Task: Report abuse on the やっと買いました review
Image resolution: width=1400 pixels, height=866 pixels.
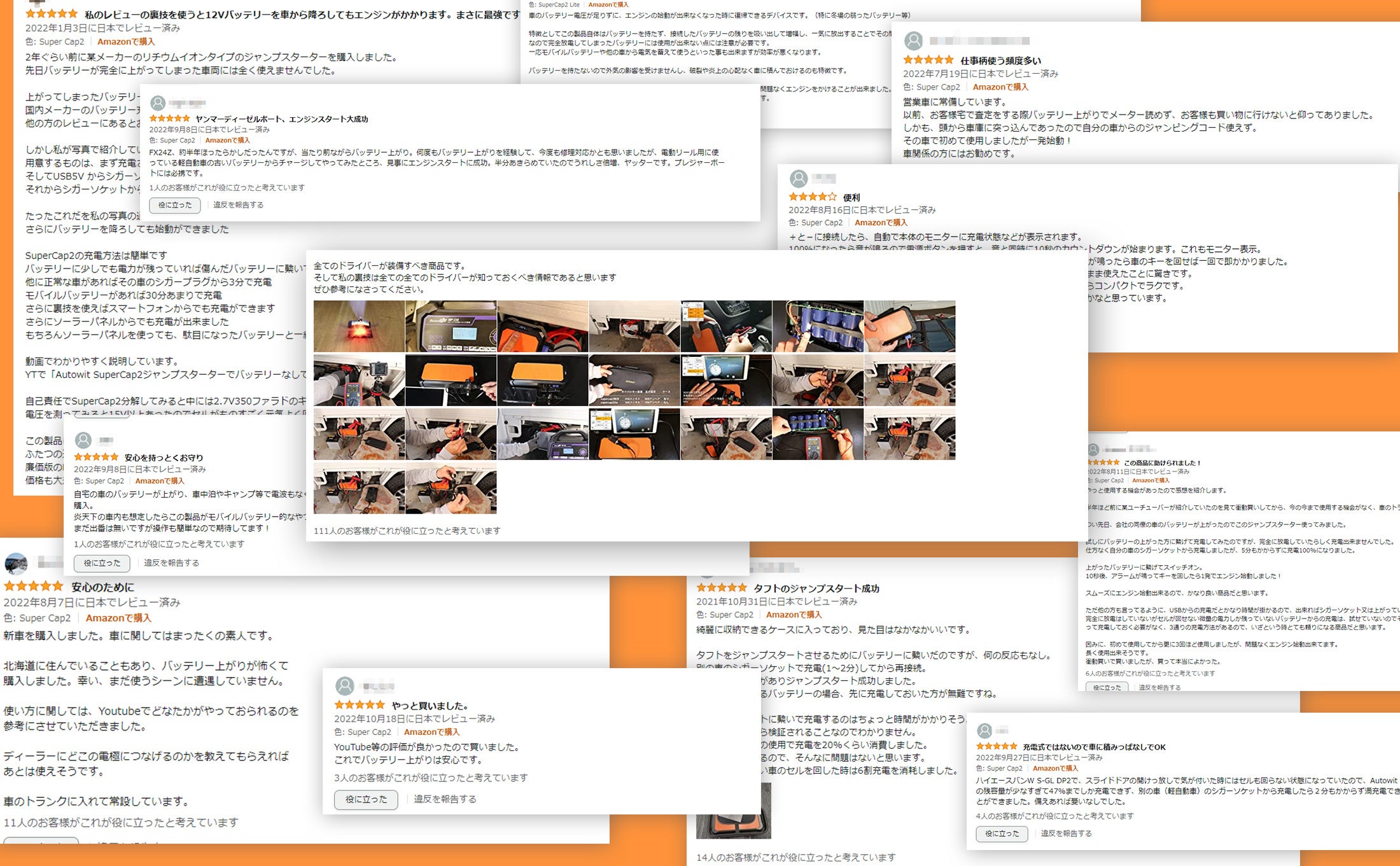Action: (445, 799)
